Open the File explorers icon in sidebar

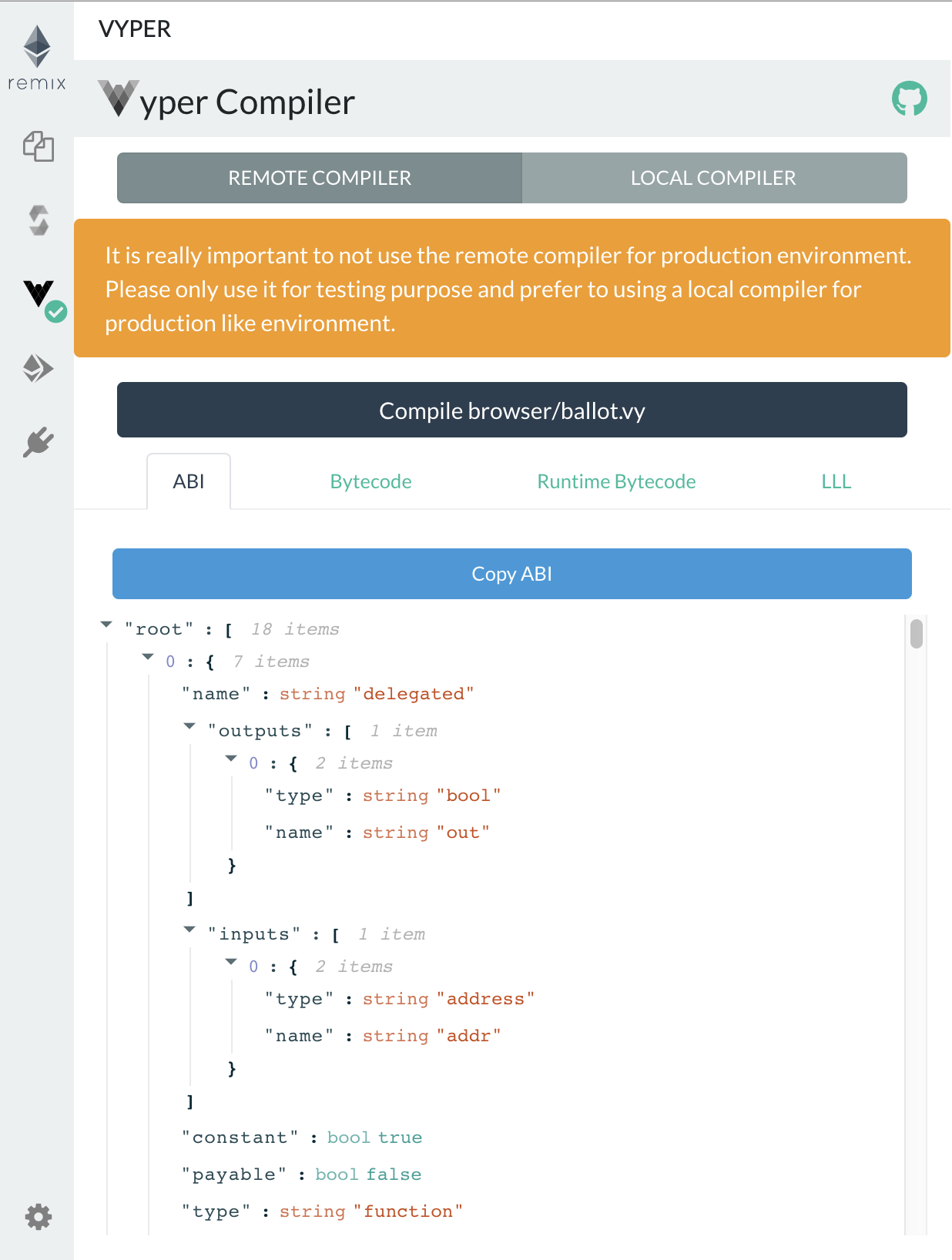pos(38,146)
